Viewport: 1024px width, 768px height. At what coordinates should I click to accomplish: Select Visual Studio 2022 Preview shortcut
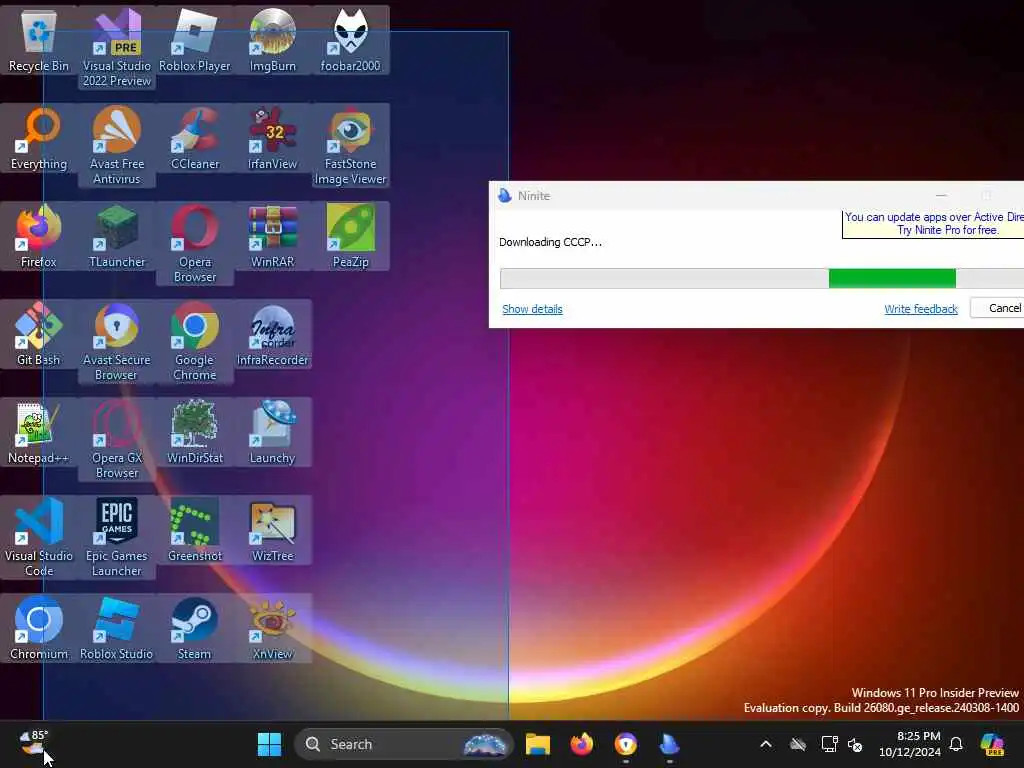(117, 48)
